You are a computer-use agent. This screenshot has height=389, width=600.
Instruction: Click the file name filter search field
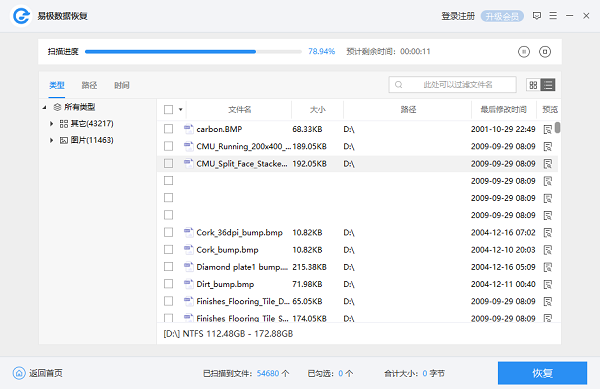click(453, 85)
